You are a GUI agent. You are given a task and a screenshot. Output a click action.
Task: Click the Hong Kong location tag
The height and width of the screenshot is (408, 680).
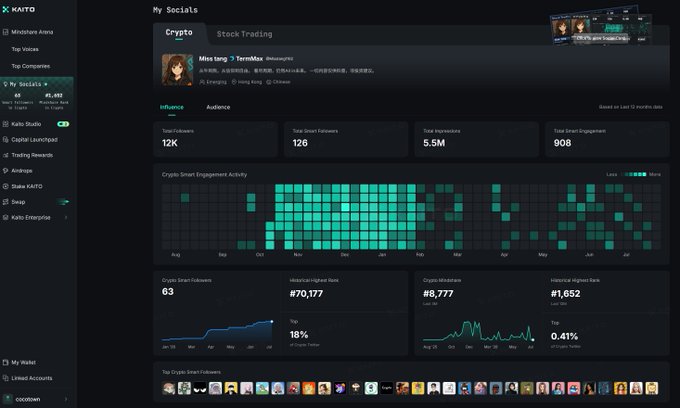(x=247, y=82)
